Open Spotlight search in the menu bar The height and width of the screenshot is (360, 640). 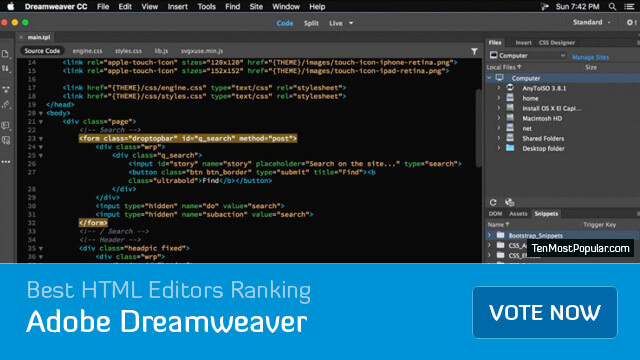[612, 7]
